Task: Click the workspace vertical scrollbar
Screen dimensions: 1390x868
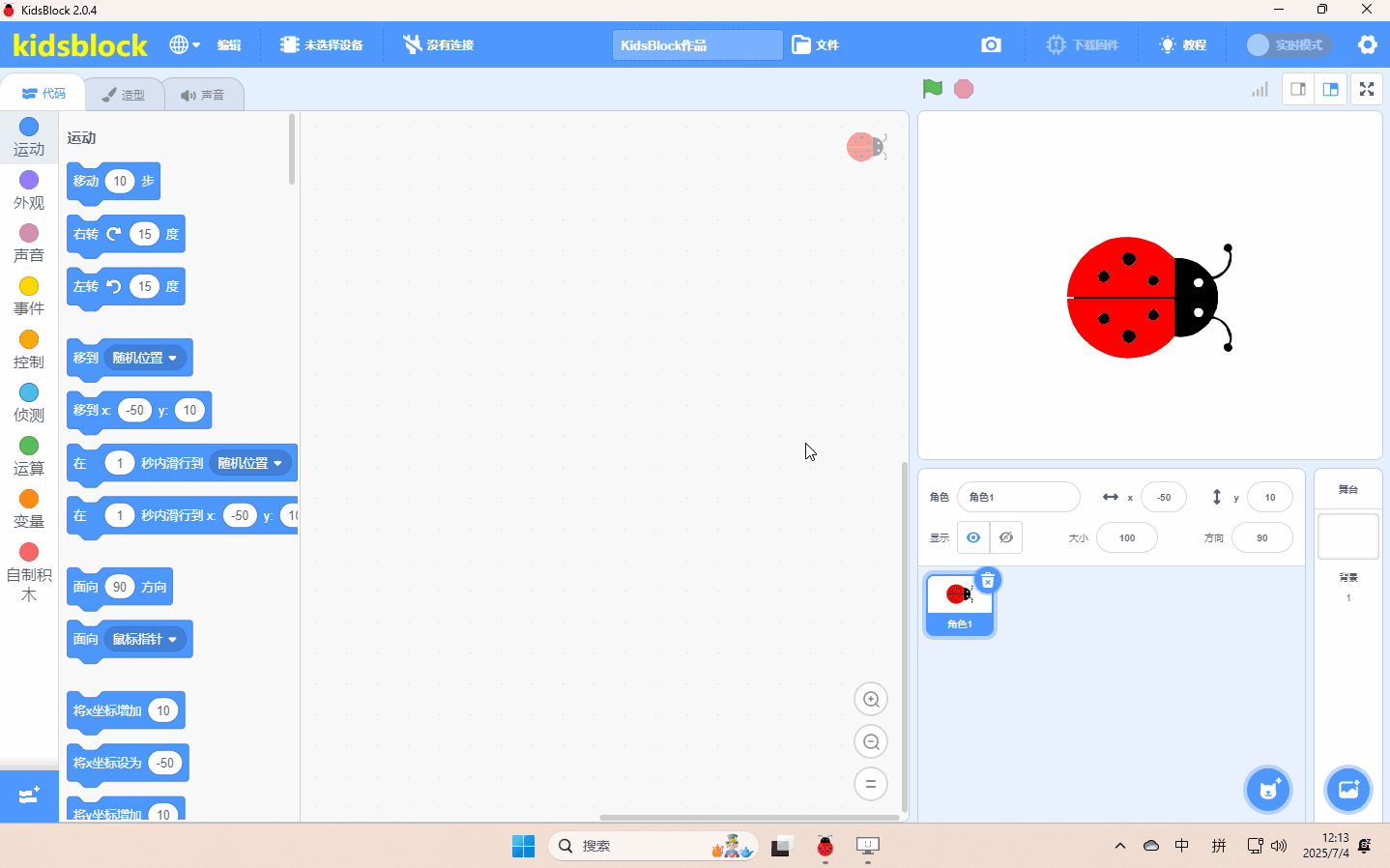Action: [904, 636]
